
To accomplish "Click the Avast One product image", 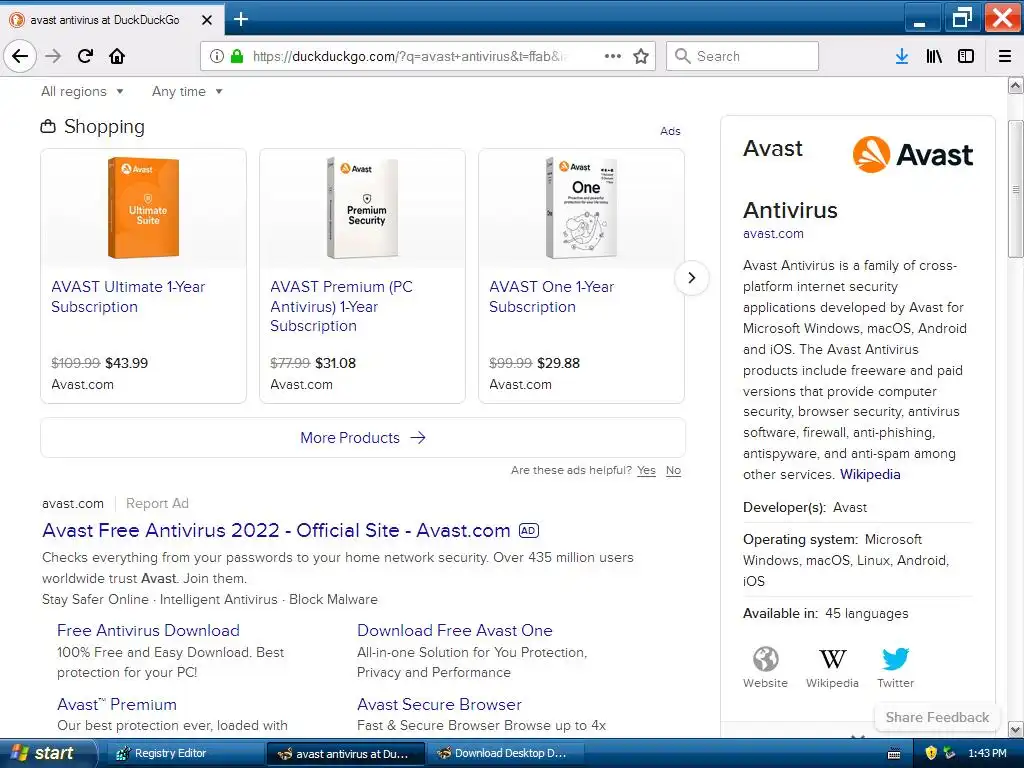I will coord(581,208).
